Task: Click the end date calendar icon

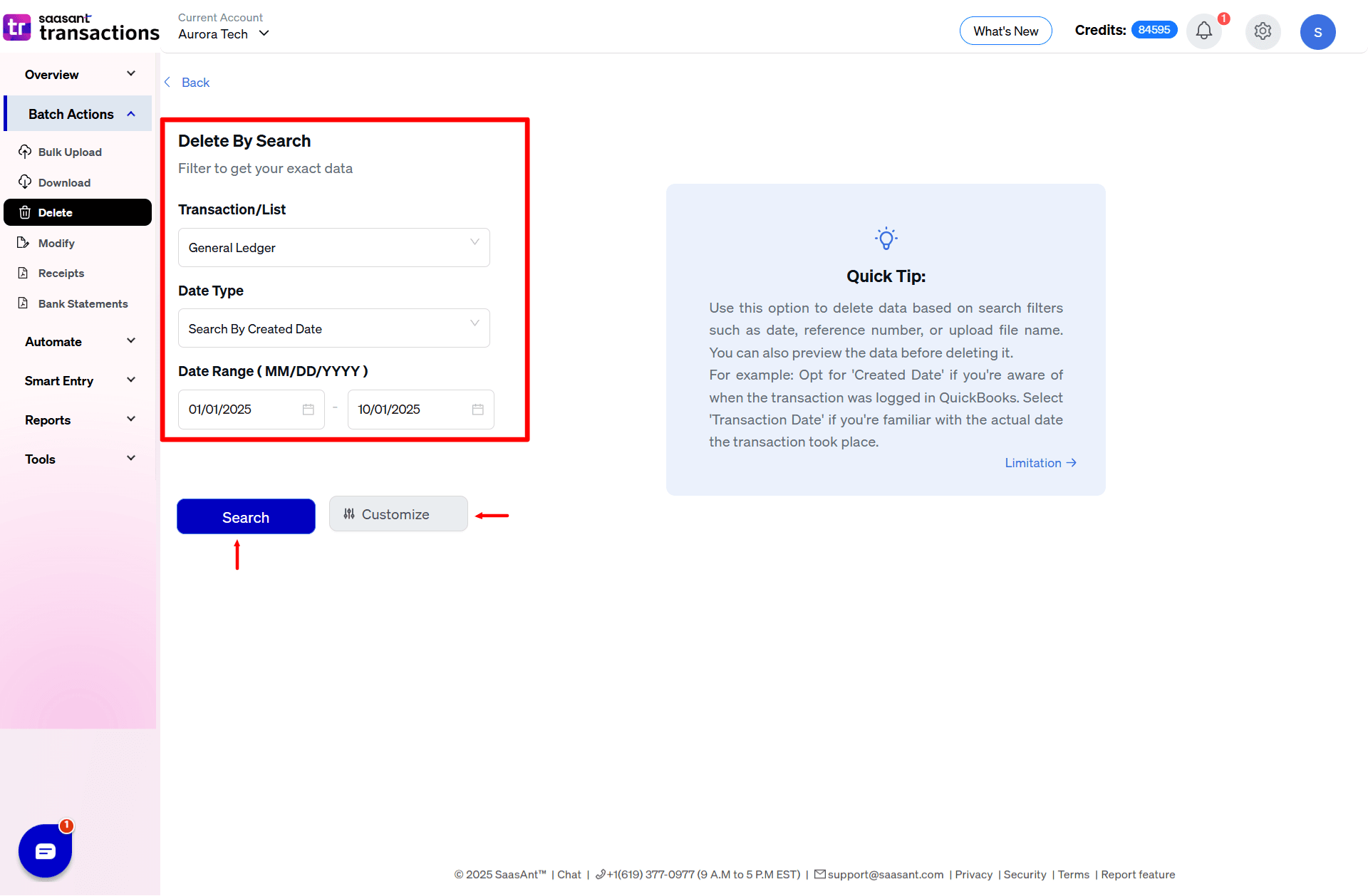Action: (477, 410)
